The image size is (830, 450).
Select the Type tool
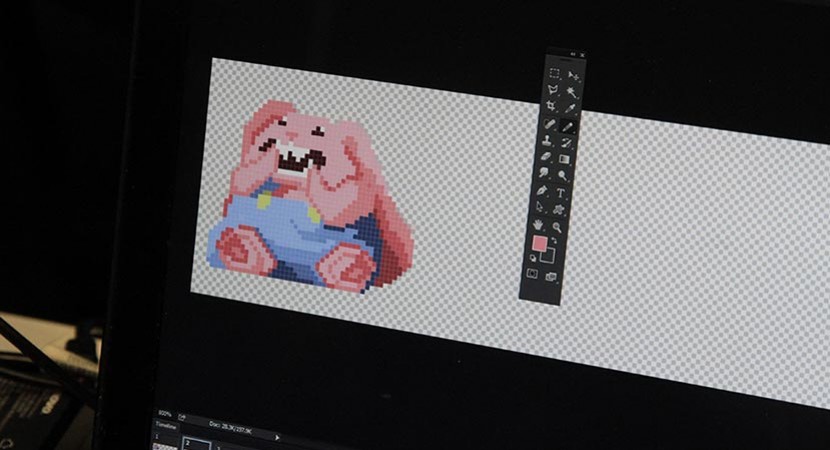click(x=561, y=193)
